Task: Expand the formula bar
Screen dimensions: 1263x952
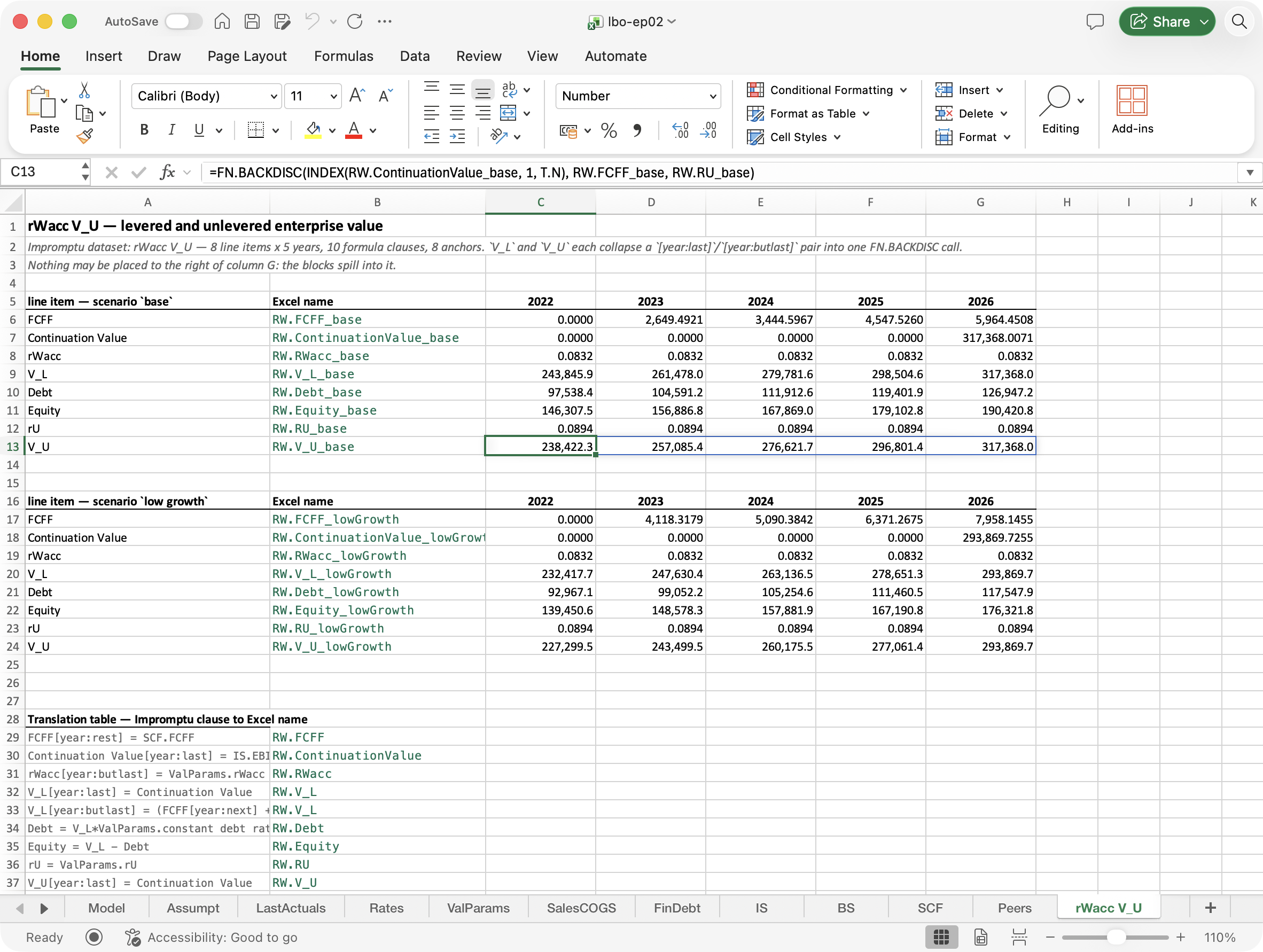Action: coord(1249,173)
